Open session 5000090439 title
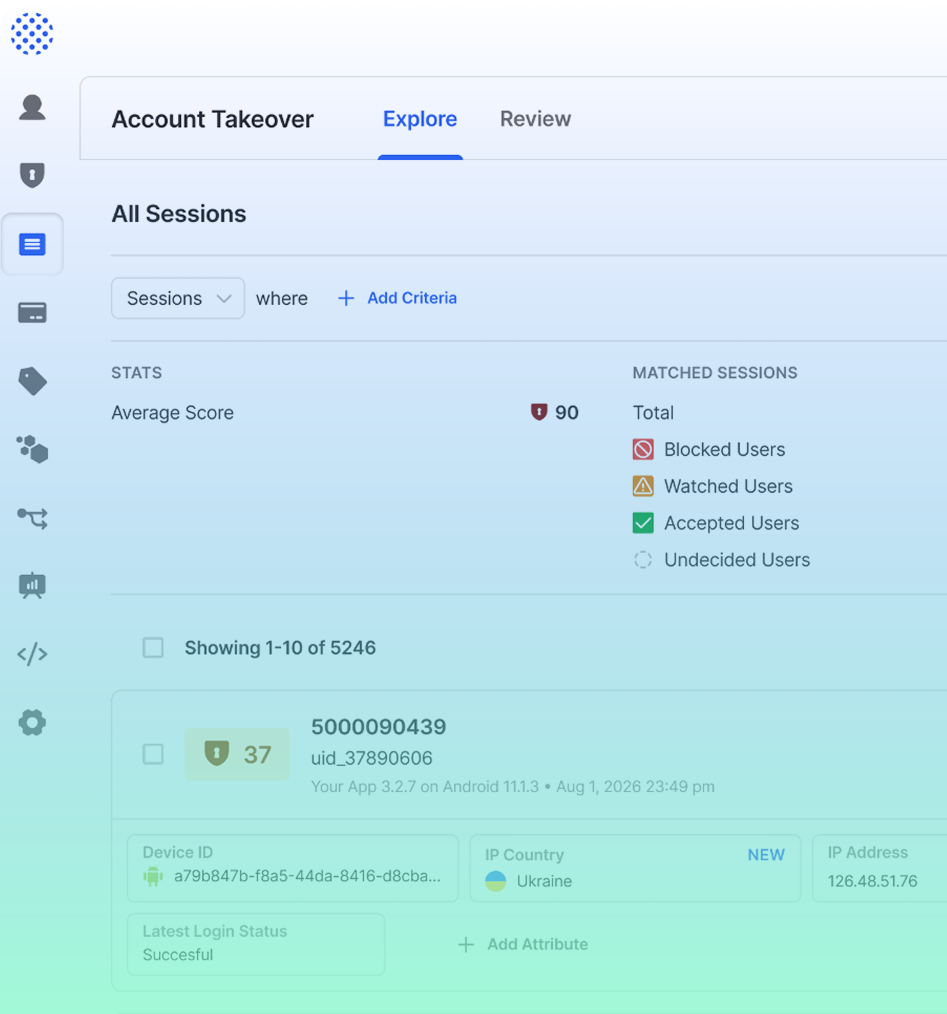 point(378,727)
